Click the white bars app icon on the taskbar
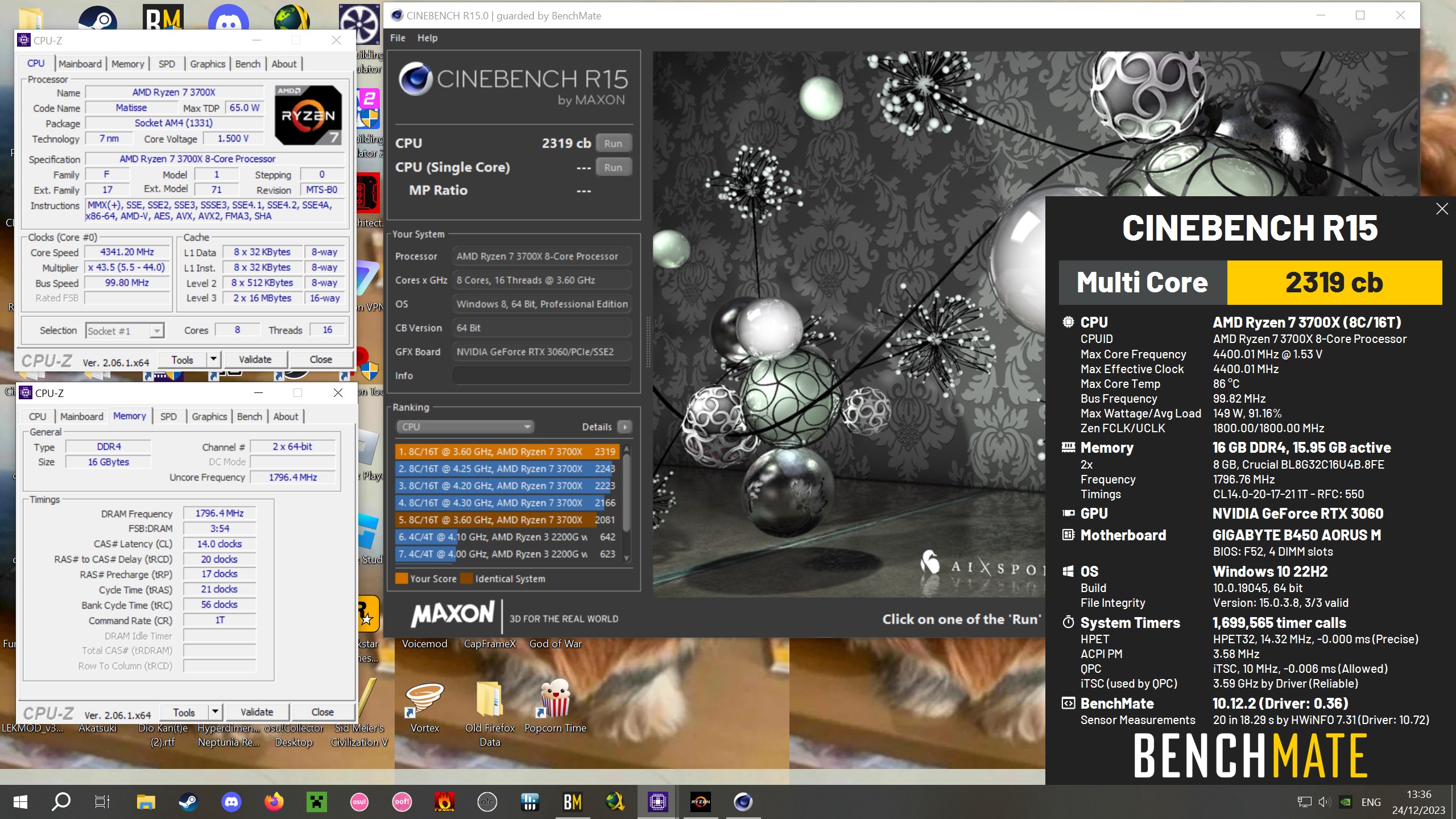This screenshot has width=1456, height=819. [x=530, y=802]
